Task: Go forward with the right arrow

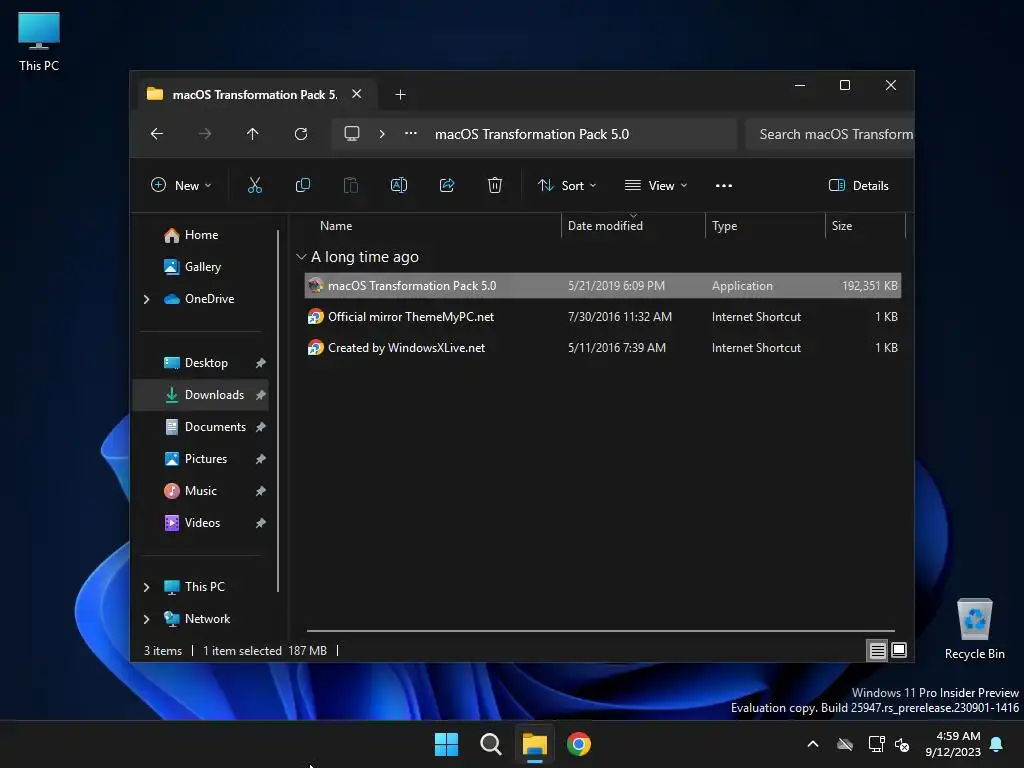Action: click(204, 134)
